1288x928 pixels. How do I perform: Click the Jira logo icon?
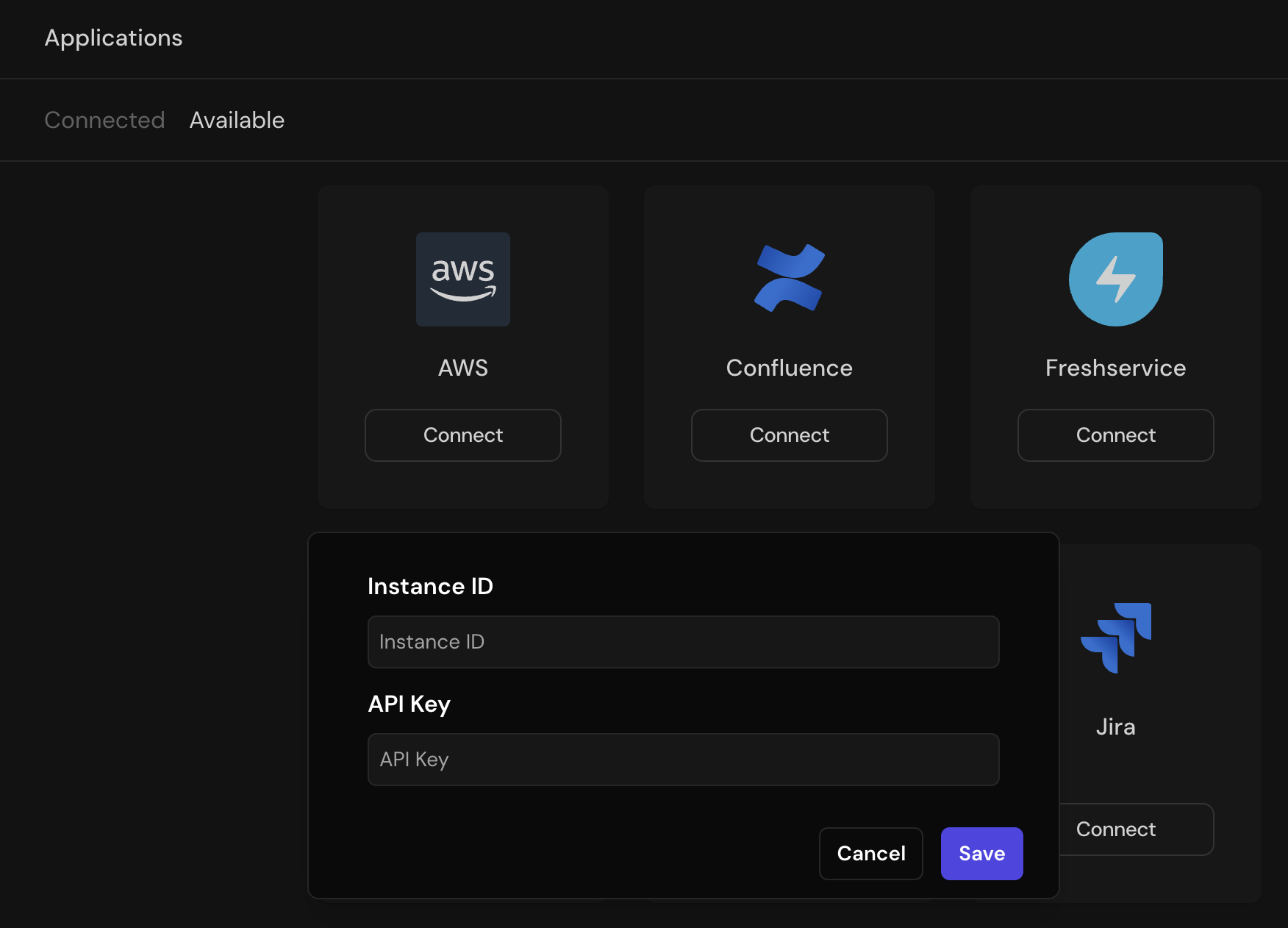[x=1115, y=638]
